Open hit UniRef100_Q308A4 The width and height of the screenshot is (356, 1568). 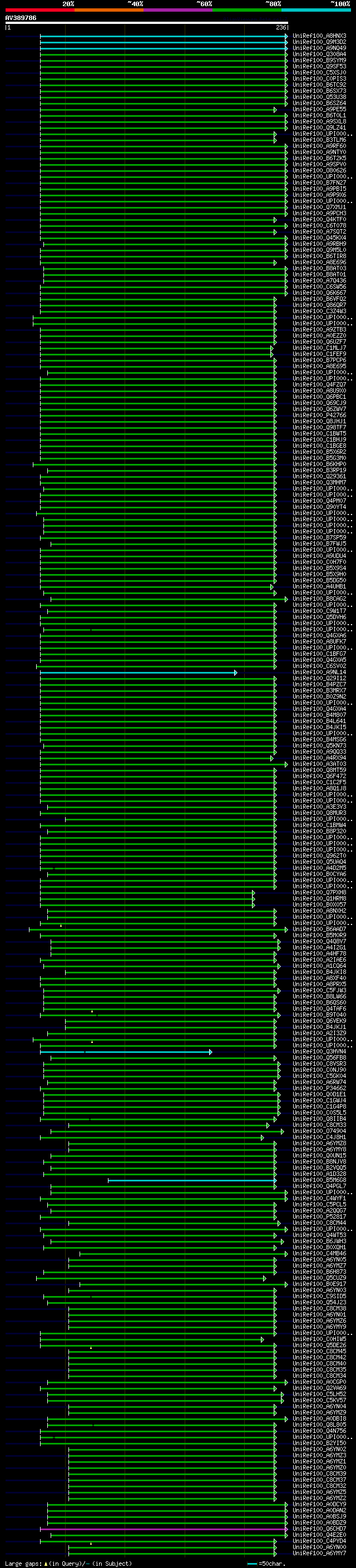click(x=319, y=54)
